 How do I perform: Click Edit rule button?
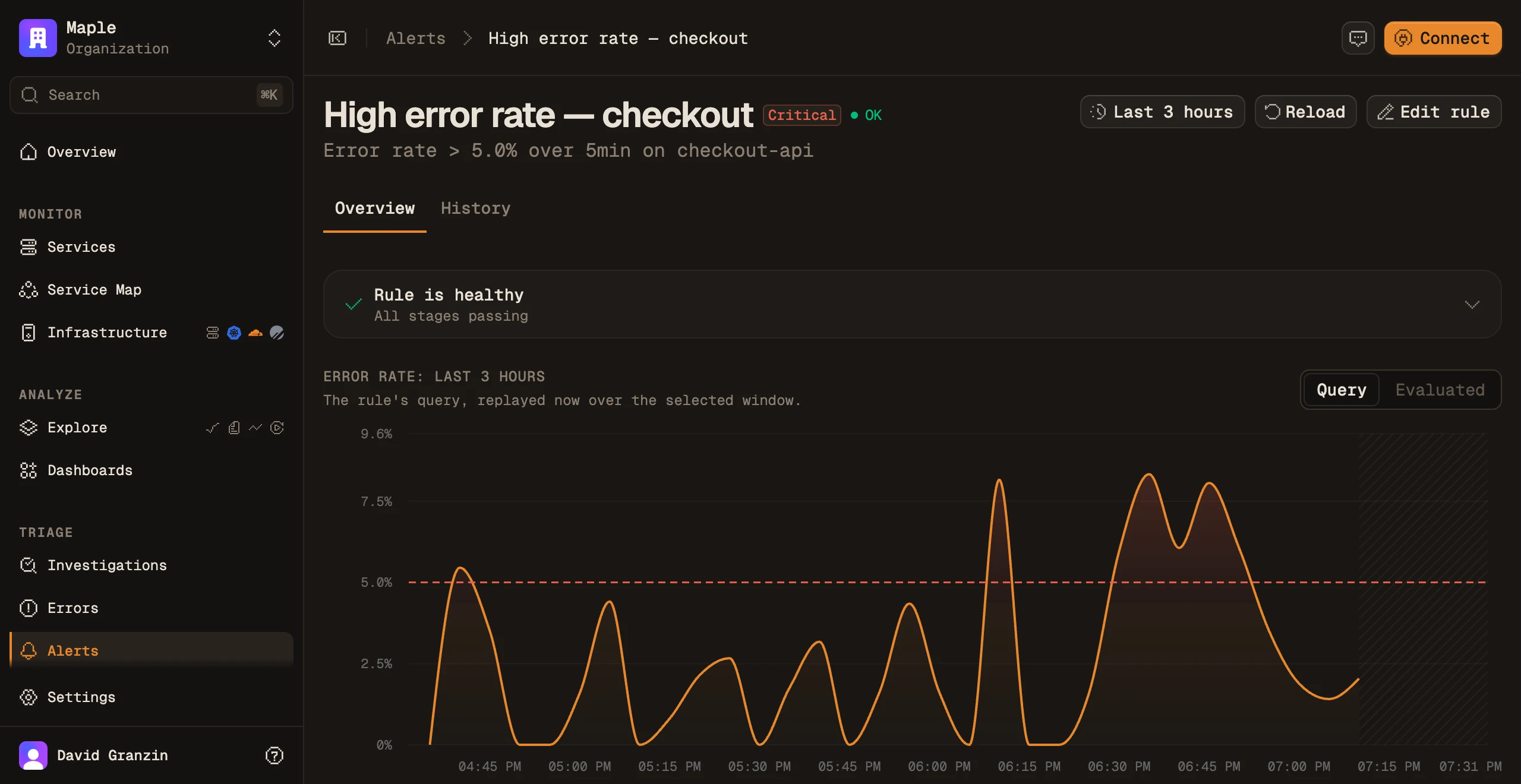(1434, 112)
